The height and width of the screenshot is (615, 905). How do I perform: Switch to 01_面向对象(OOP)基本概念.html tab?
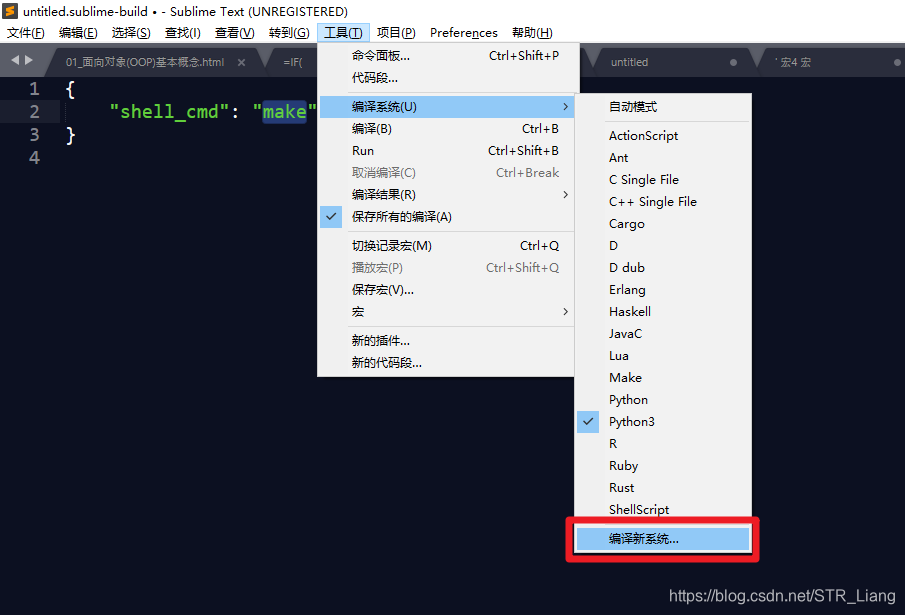(144, 62)
